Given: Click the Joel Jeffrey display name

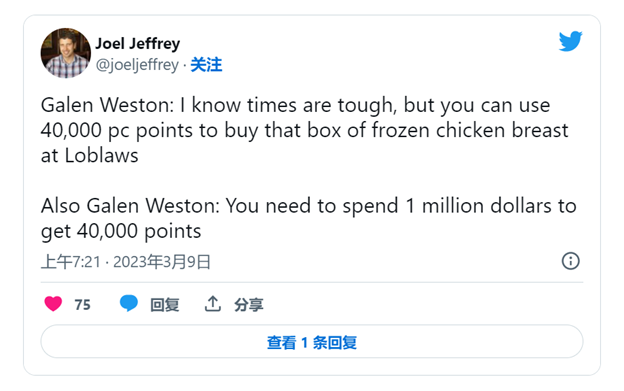Looking at the screenshot, I should pos(138,43).
